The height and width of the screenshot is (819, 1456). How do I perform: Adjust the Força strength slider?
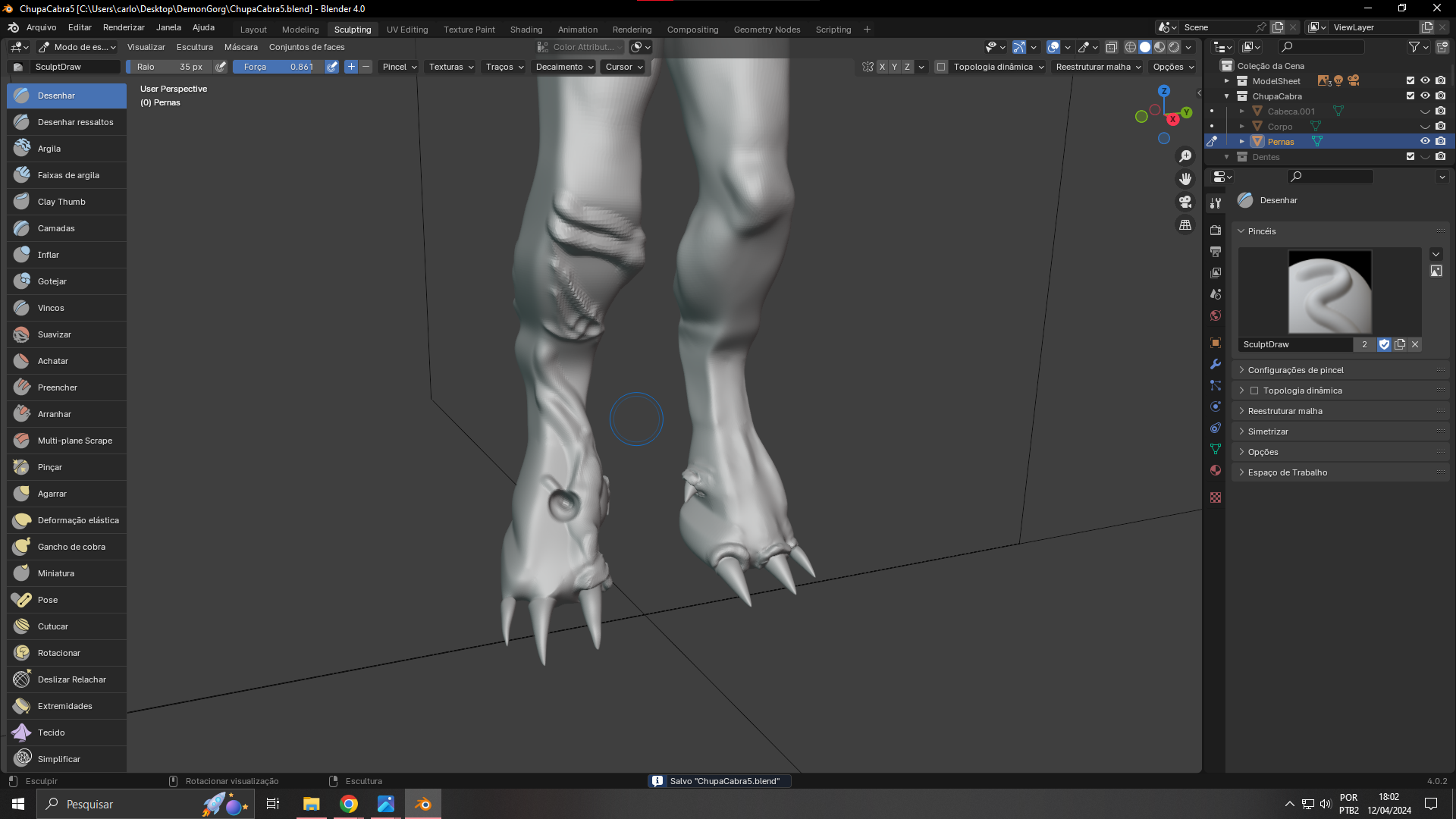278,67
